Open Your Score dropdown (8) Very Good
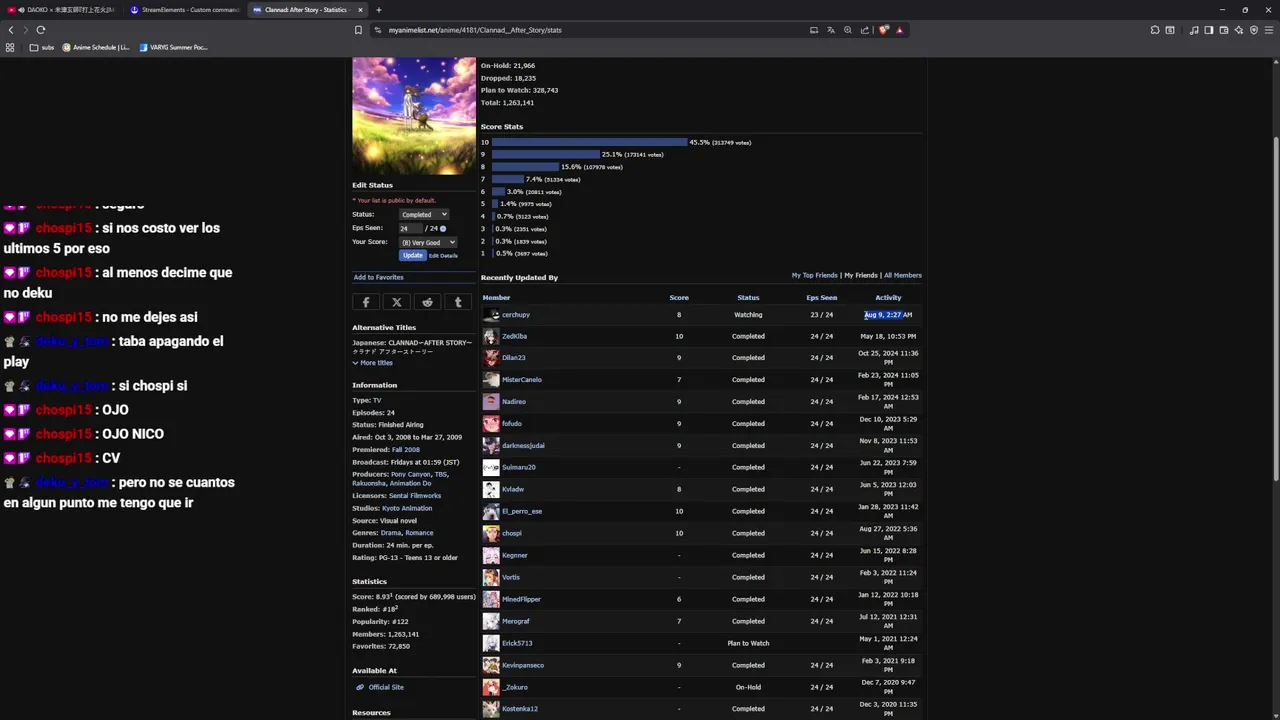Viewport: 1280px width, 720px height. point(428,242)
